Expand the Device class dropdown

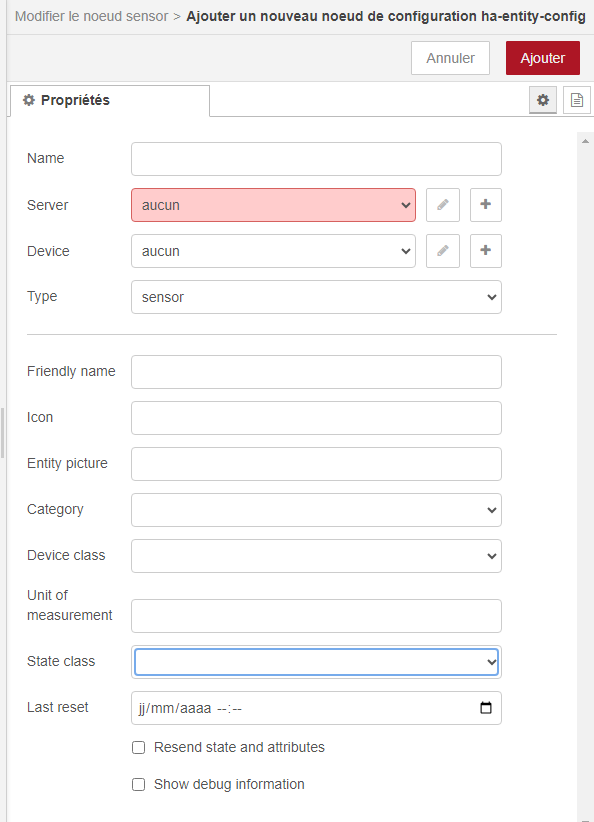(316, 556)
